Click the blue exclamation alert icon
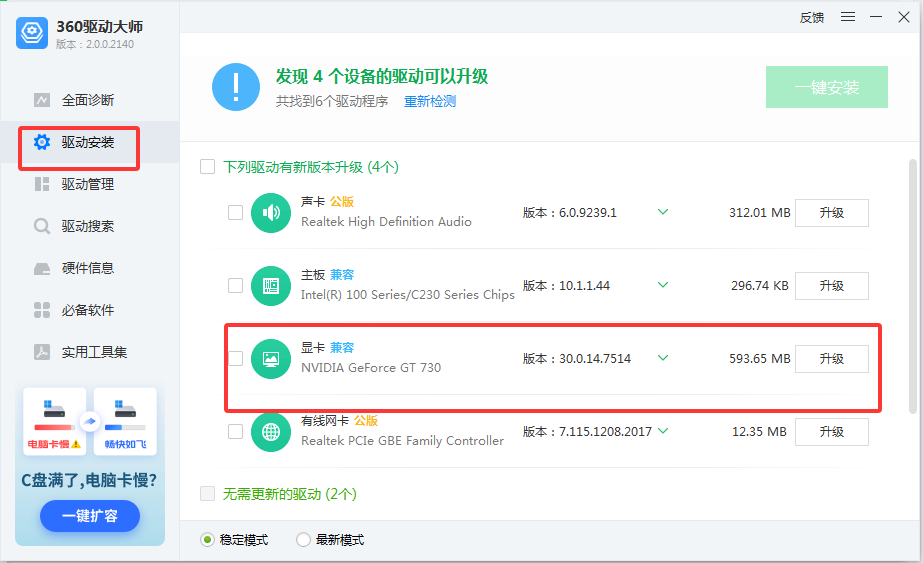 coord(236,88)
